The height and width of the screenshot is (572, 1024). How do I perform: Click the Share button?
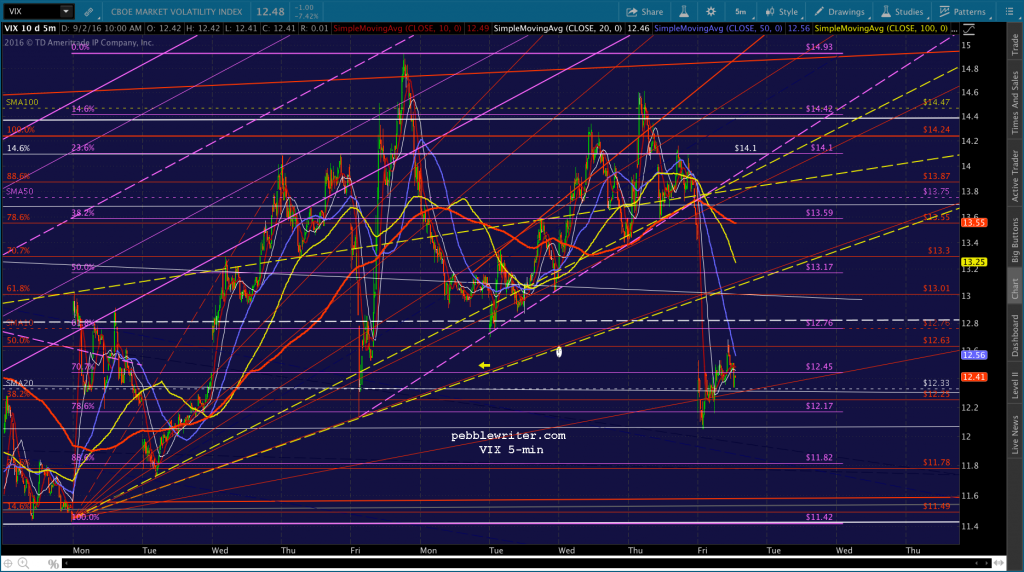(x=645, y=12)
